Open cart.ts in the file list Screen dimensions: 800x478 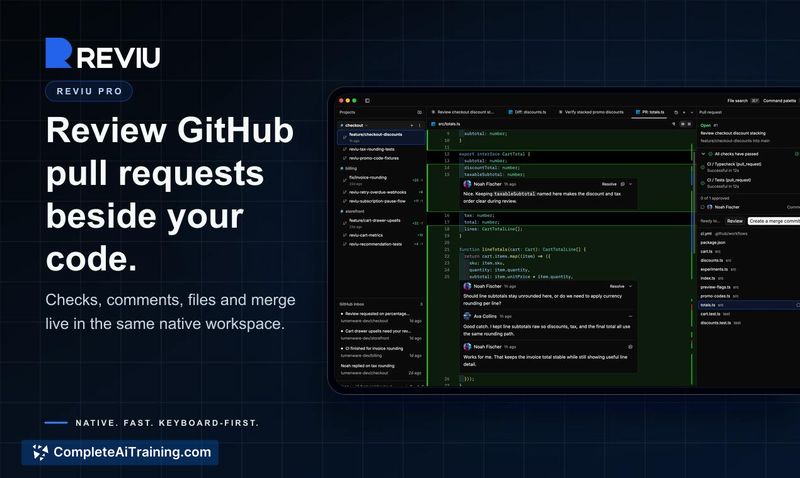(706, 251)
